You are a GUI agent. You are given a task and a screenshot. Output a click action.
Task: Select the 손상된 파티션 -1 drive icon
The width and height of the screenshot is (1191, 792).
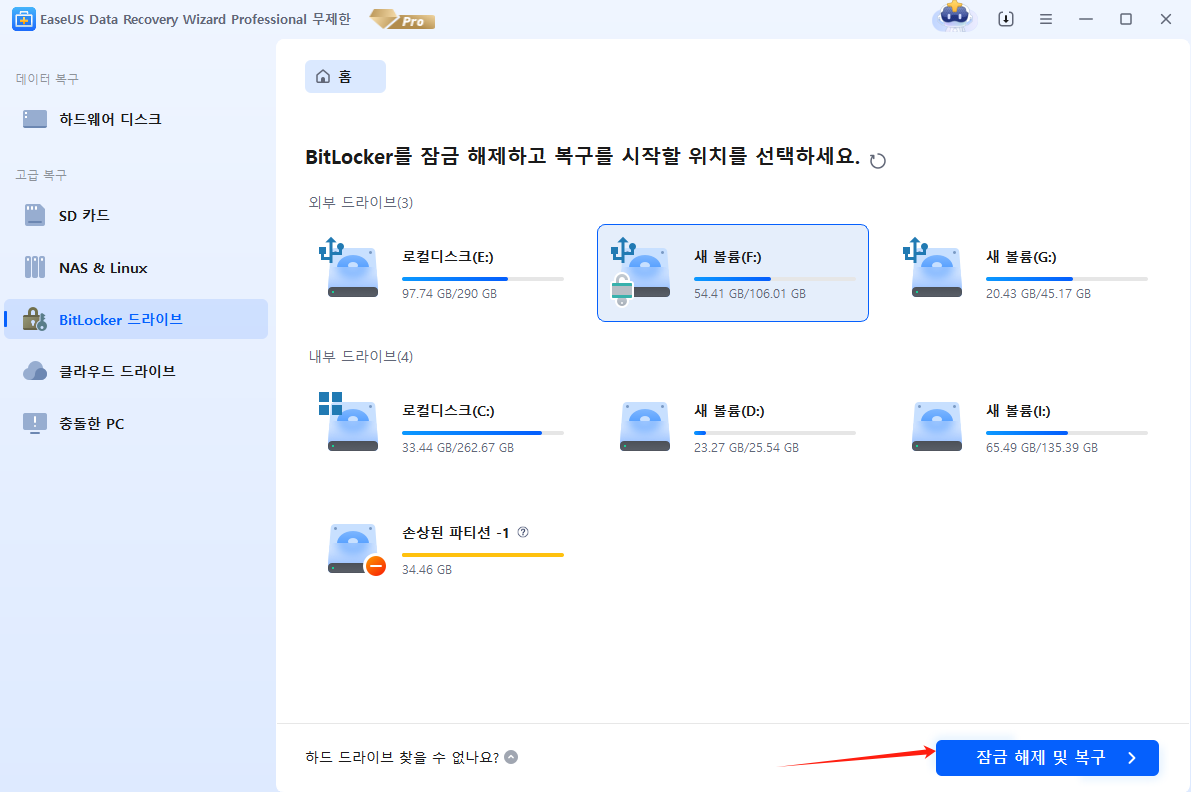pyautogui.click(x=356, y=549)
